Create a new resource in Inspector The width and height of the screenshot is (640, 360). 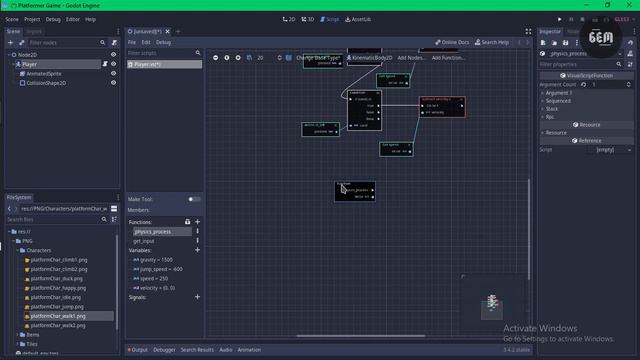(x=543, y=42)
